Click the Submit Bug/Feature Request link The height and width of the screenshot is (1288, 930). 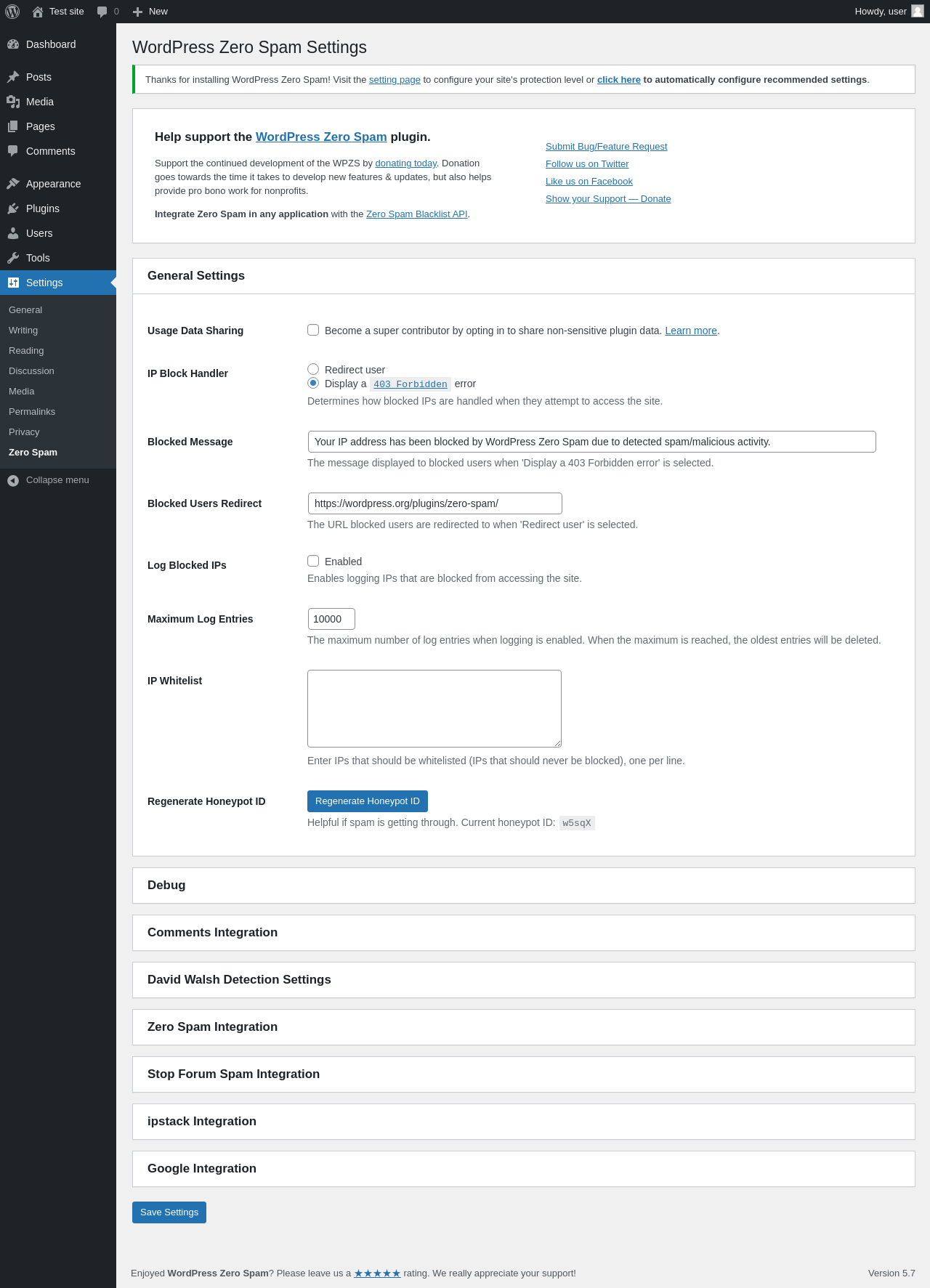[606, 147]
